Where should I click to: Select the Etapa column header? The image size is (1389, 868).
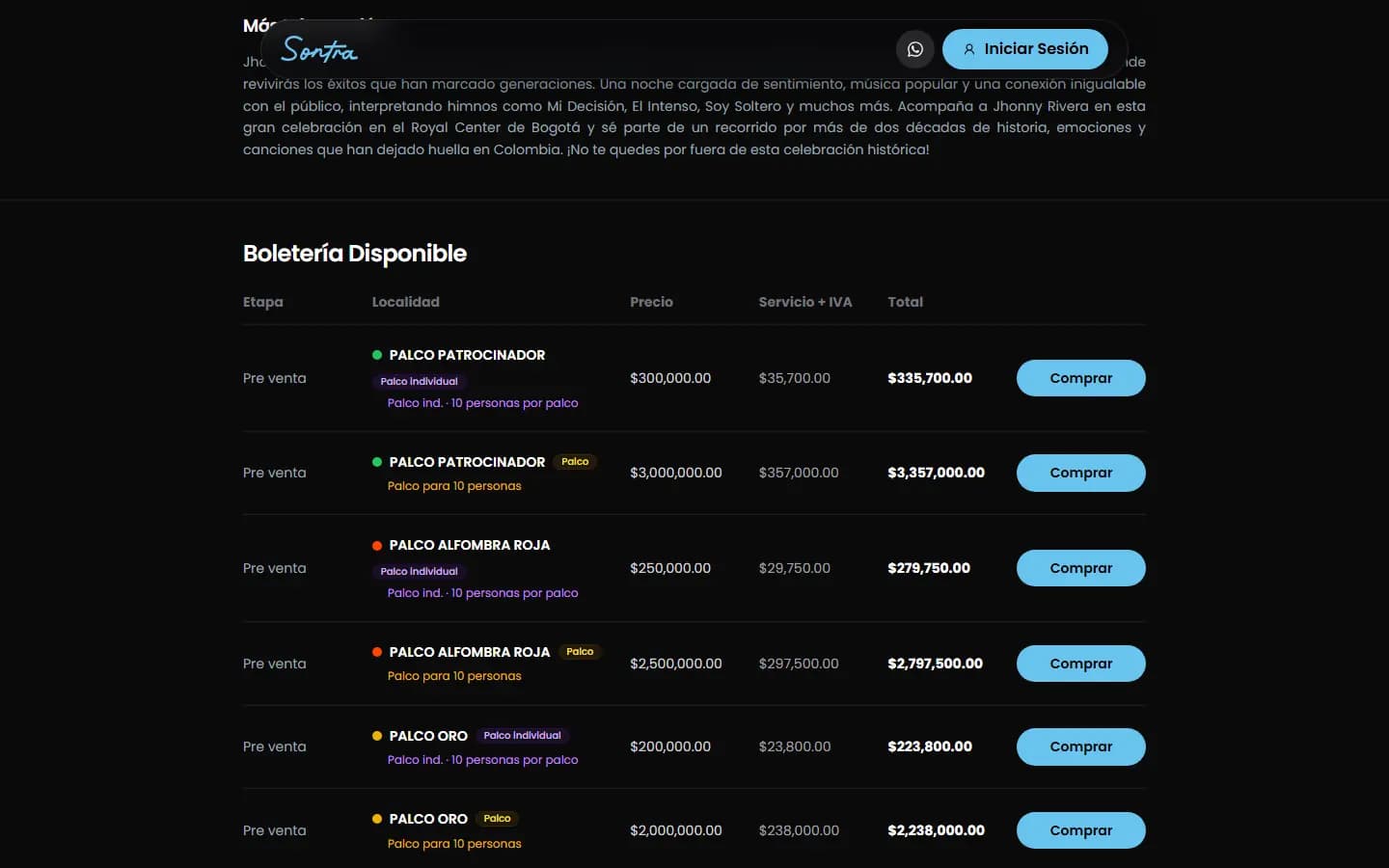coord(262,302)
